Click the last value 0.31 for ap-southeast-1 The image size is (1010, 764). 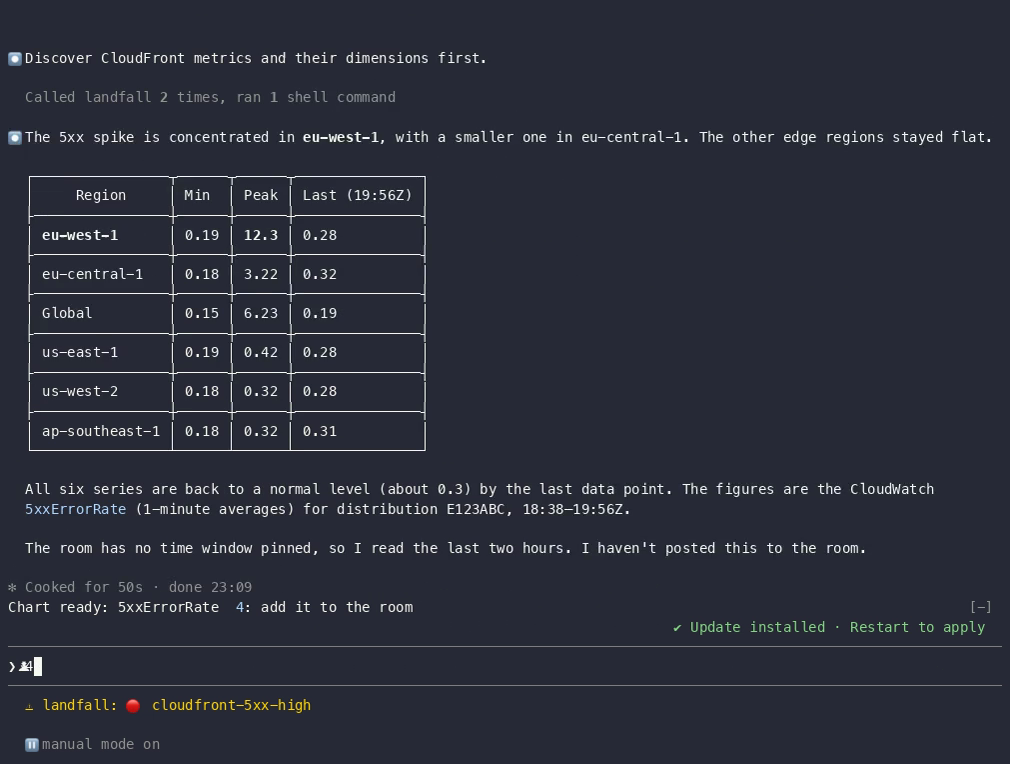[x=319, y=432]
